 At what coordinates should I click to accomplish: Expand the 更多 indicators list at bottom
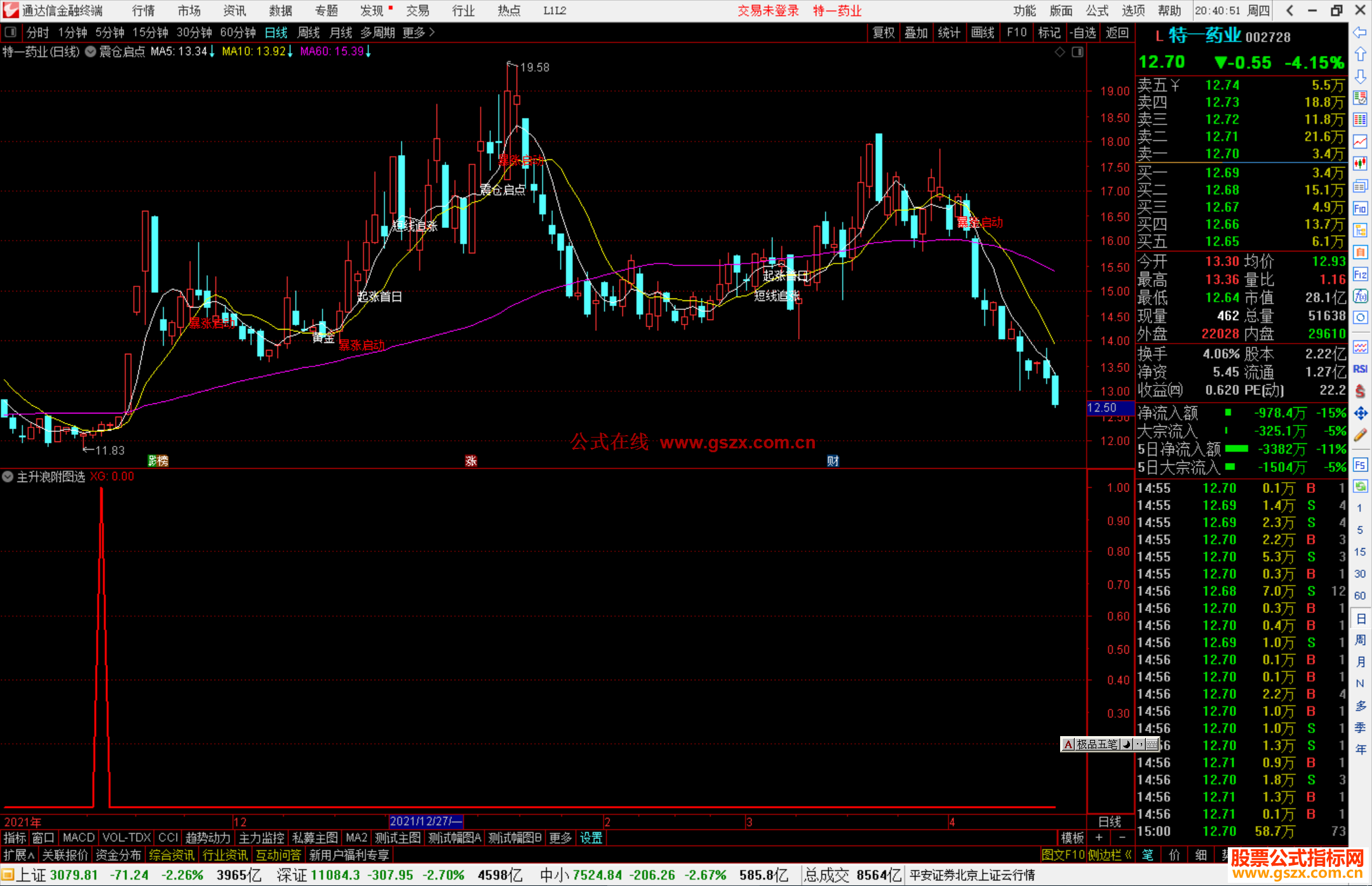click(560, 838)
